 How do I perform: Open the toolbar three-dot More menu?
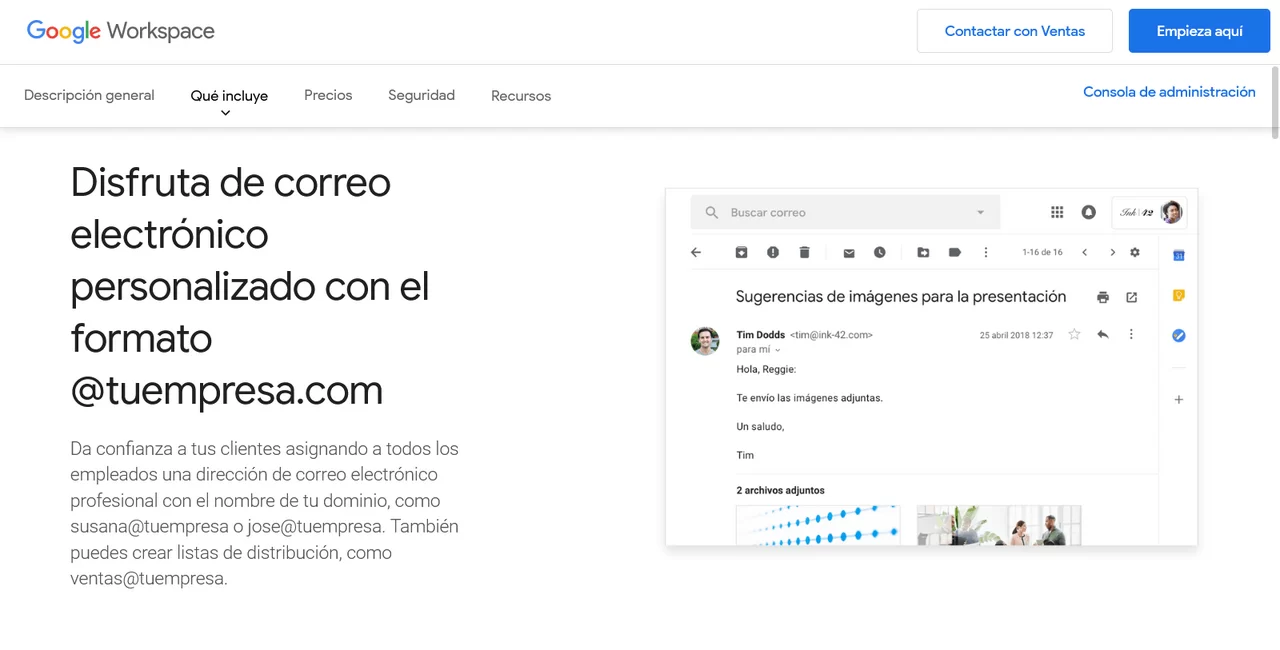coord(986,252)
